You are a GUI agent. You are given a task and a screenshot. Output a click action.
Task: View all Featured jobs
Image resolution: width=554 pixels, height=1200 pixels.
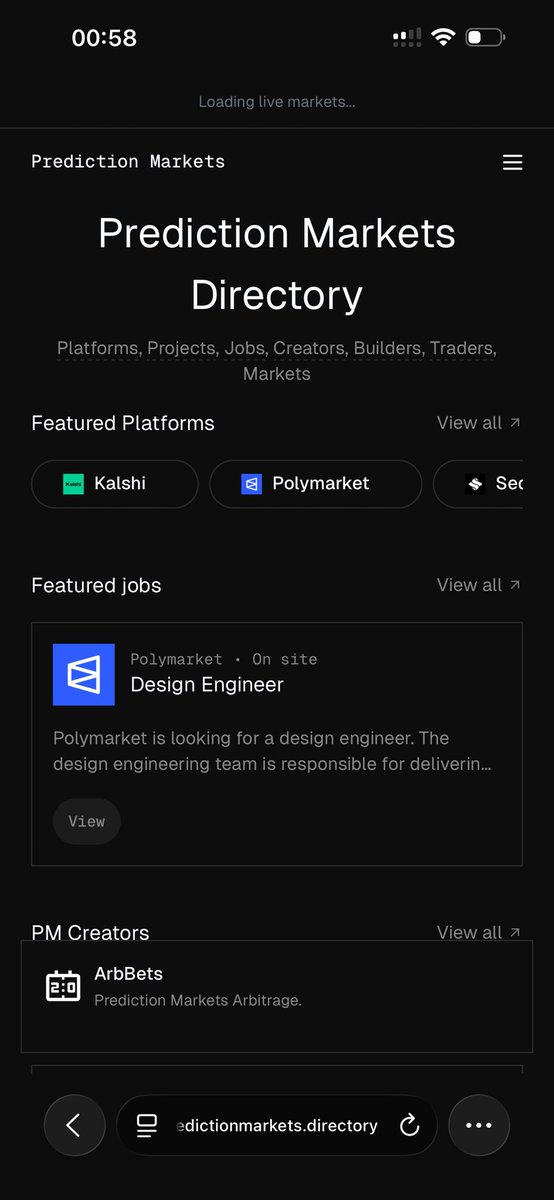tap(479, 585)
